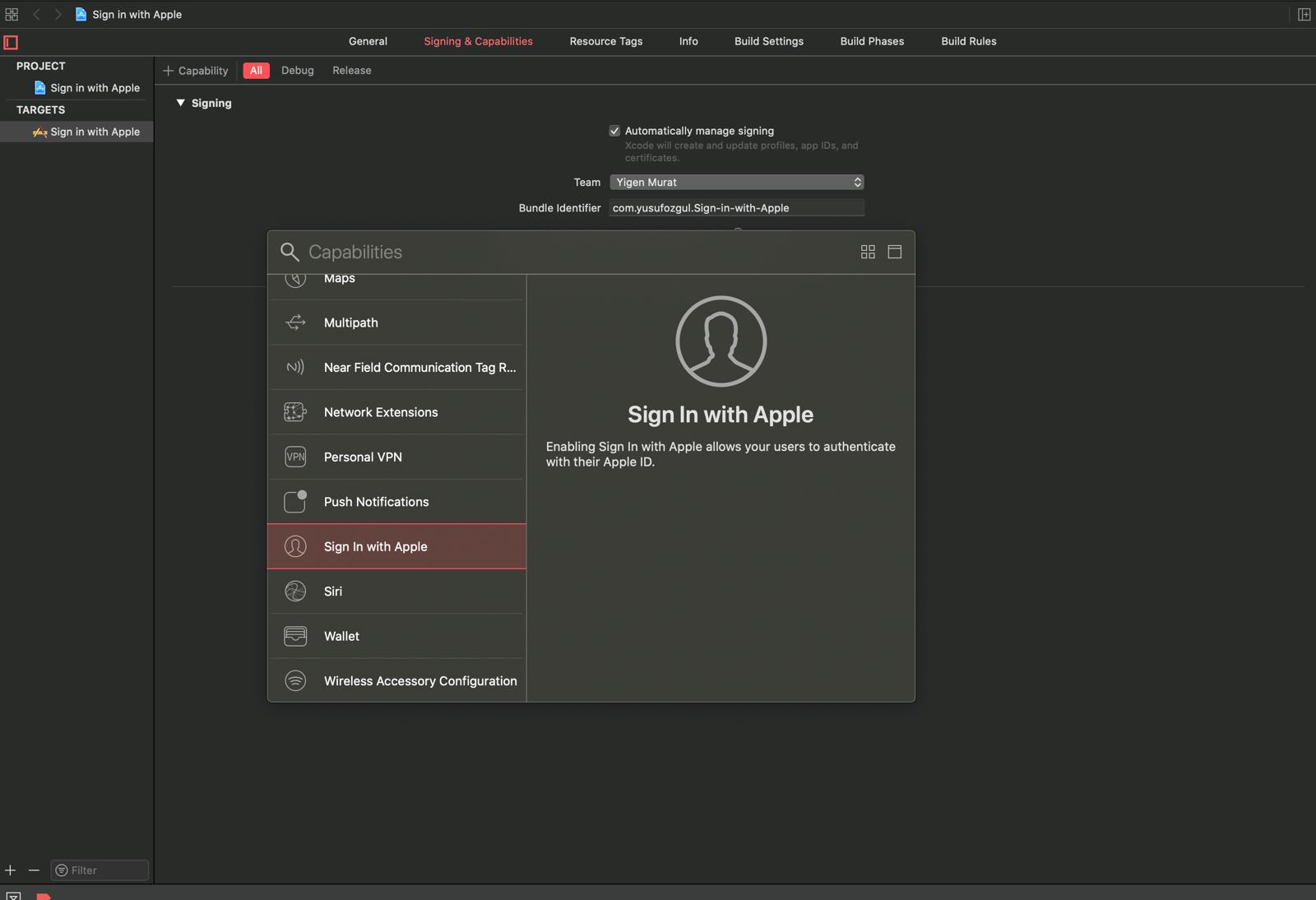Hide the project and targets list sidebar
The width and height of the screenshot is (1316, 900).
[x=11, y=42]
